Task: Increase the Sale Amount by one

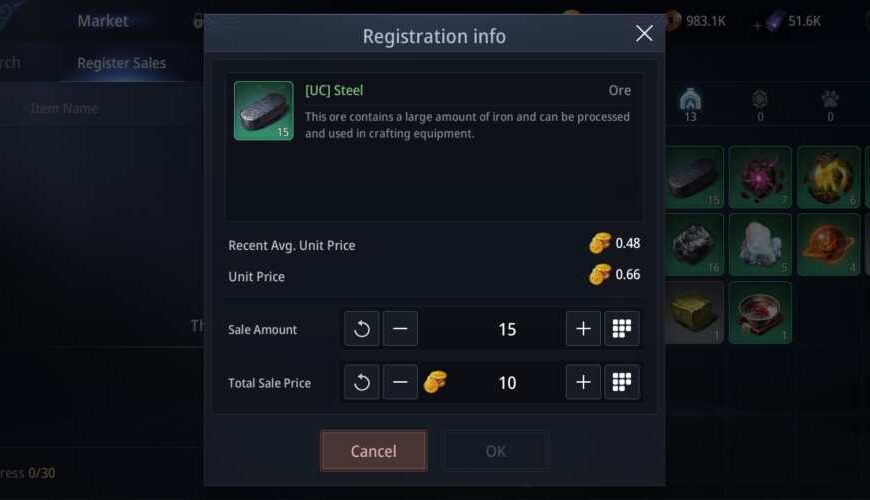Action: coord(583,329)
